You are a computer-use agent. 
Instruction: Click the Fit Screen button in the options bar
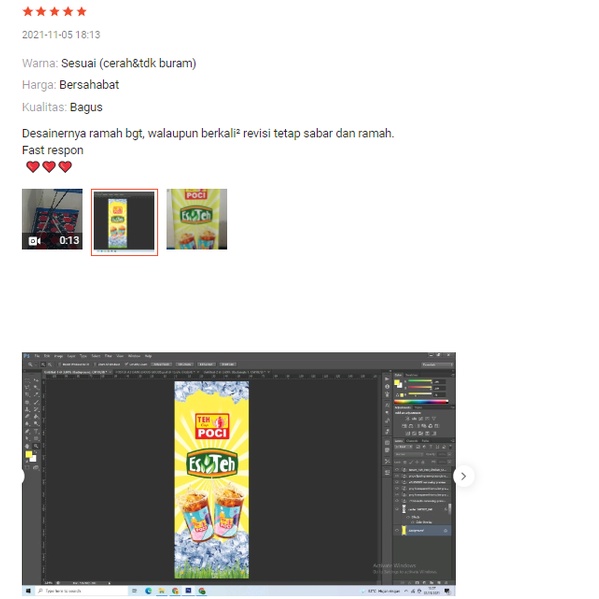[184, 364]
